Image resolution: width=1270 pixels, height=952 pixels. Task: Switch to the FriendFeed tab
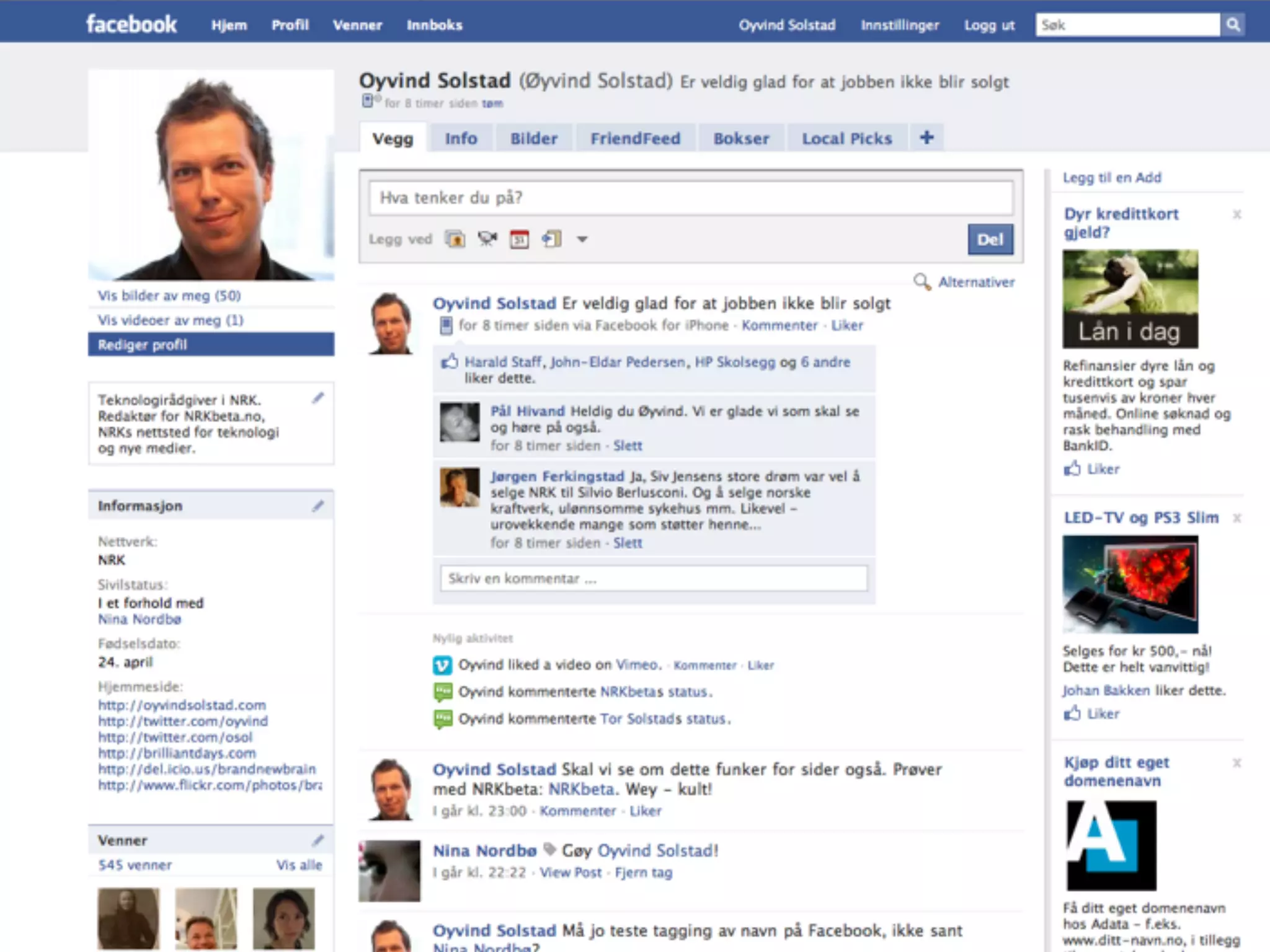pyautogui.click(x=635, y=138)
